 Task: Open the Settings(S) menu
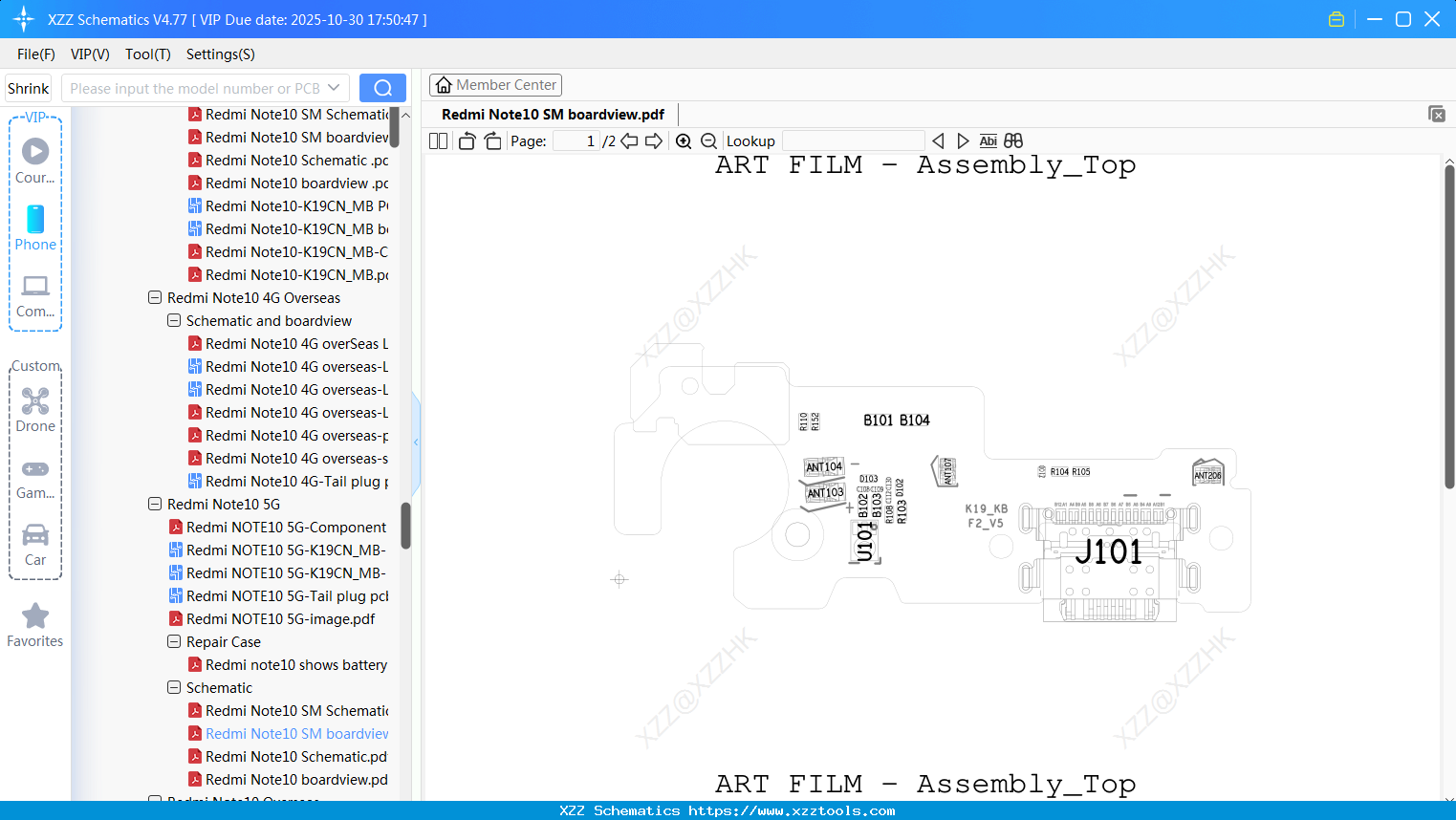[x=221, y=54]
